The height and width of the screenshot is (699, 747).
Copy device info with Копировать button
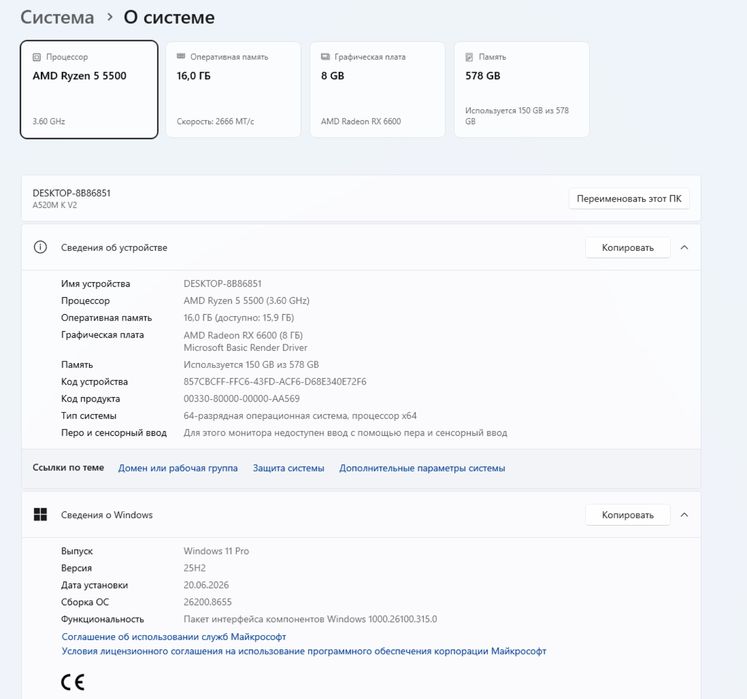pos(627,248)
